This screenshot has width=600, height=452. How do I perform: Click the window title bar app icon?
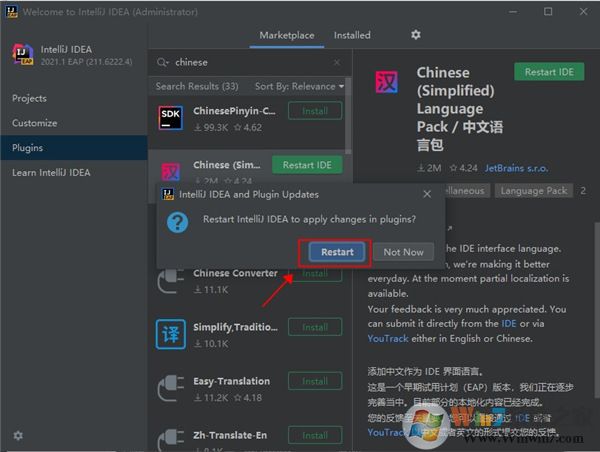pyautogui.click(x=11, y=11)
